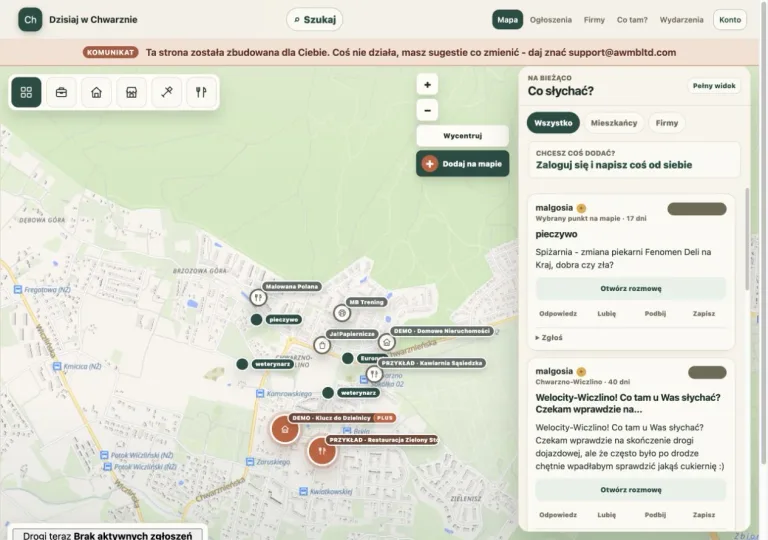Select the all-categories grid filter icon

coord(26,92)
